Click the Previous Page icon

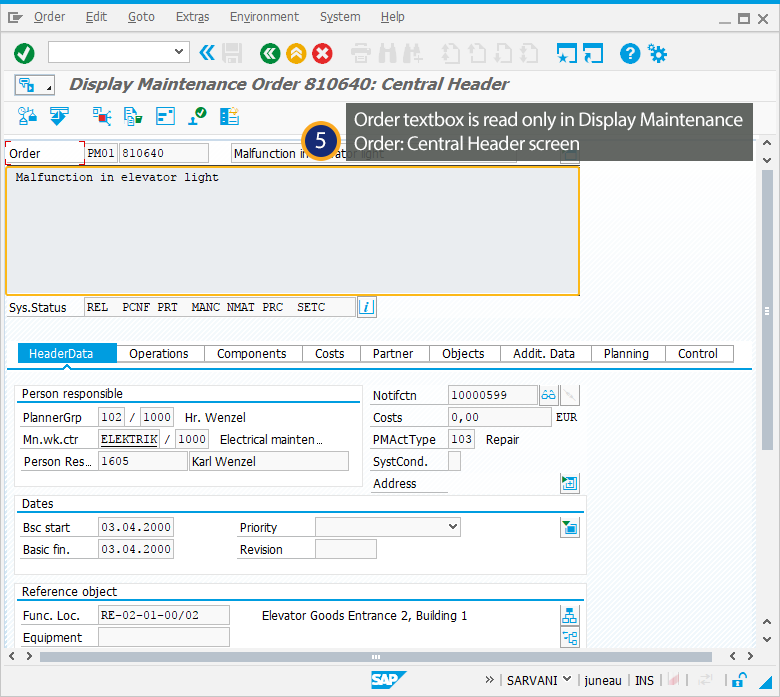(x=477, y=53)
